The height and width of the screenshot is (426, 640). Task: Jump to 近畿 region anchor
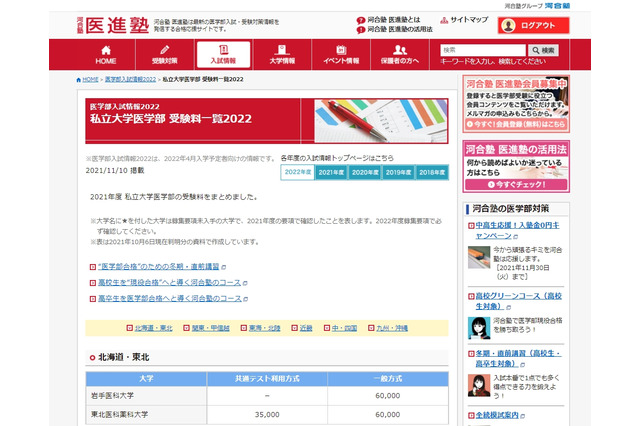click(x=306, y=328)
